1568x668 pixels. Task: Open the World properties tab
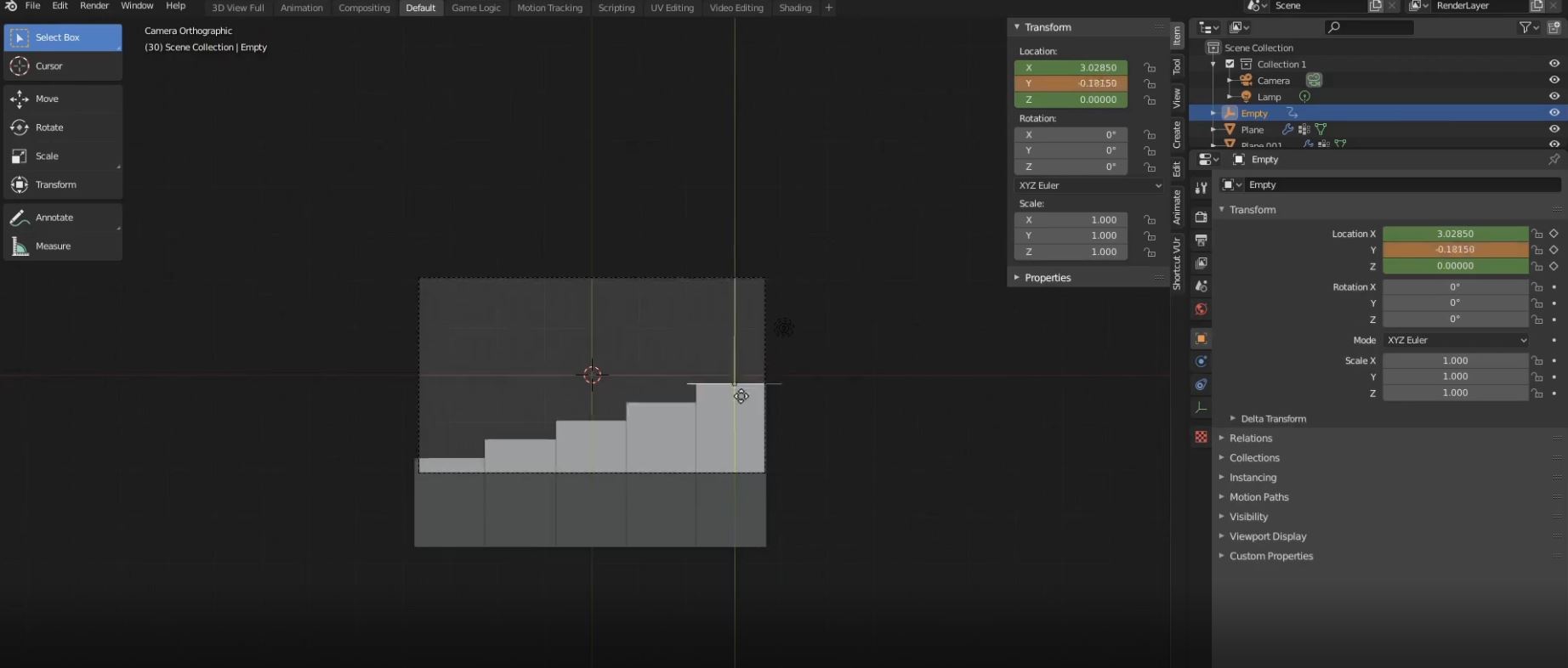1201,309
